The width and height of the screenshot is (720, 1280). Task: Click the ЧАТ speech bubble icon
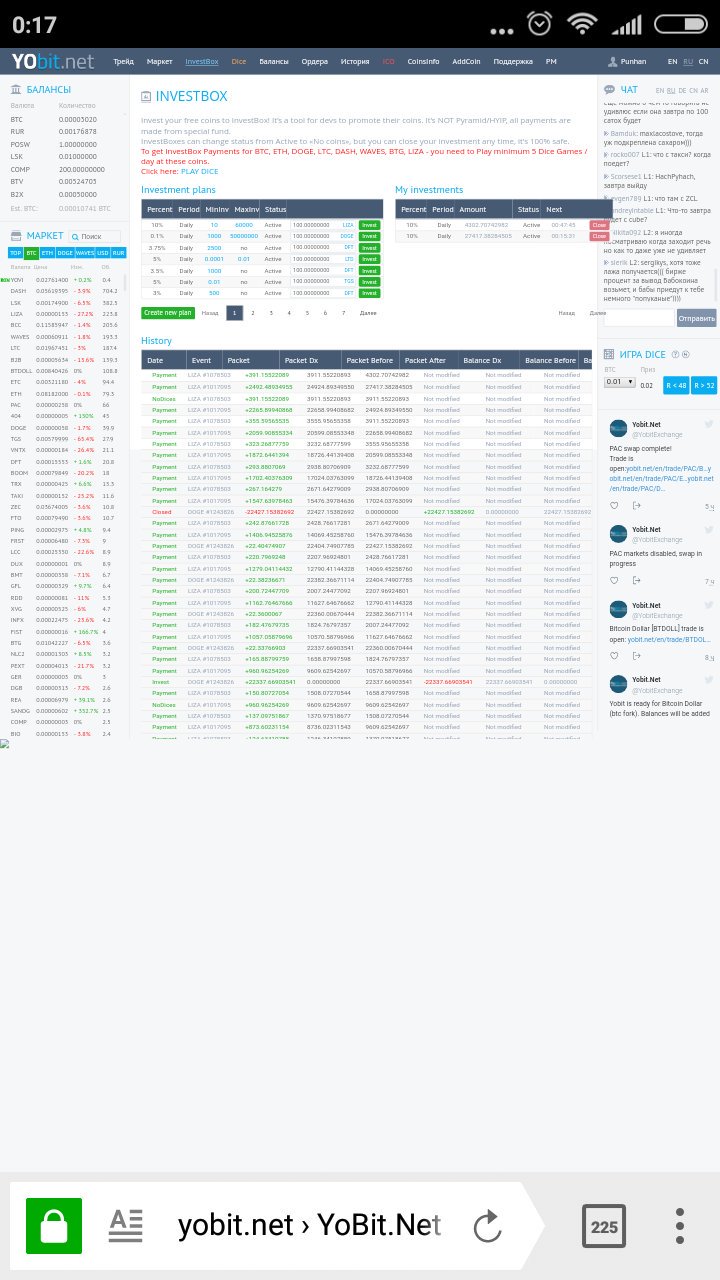click(610, 90)
